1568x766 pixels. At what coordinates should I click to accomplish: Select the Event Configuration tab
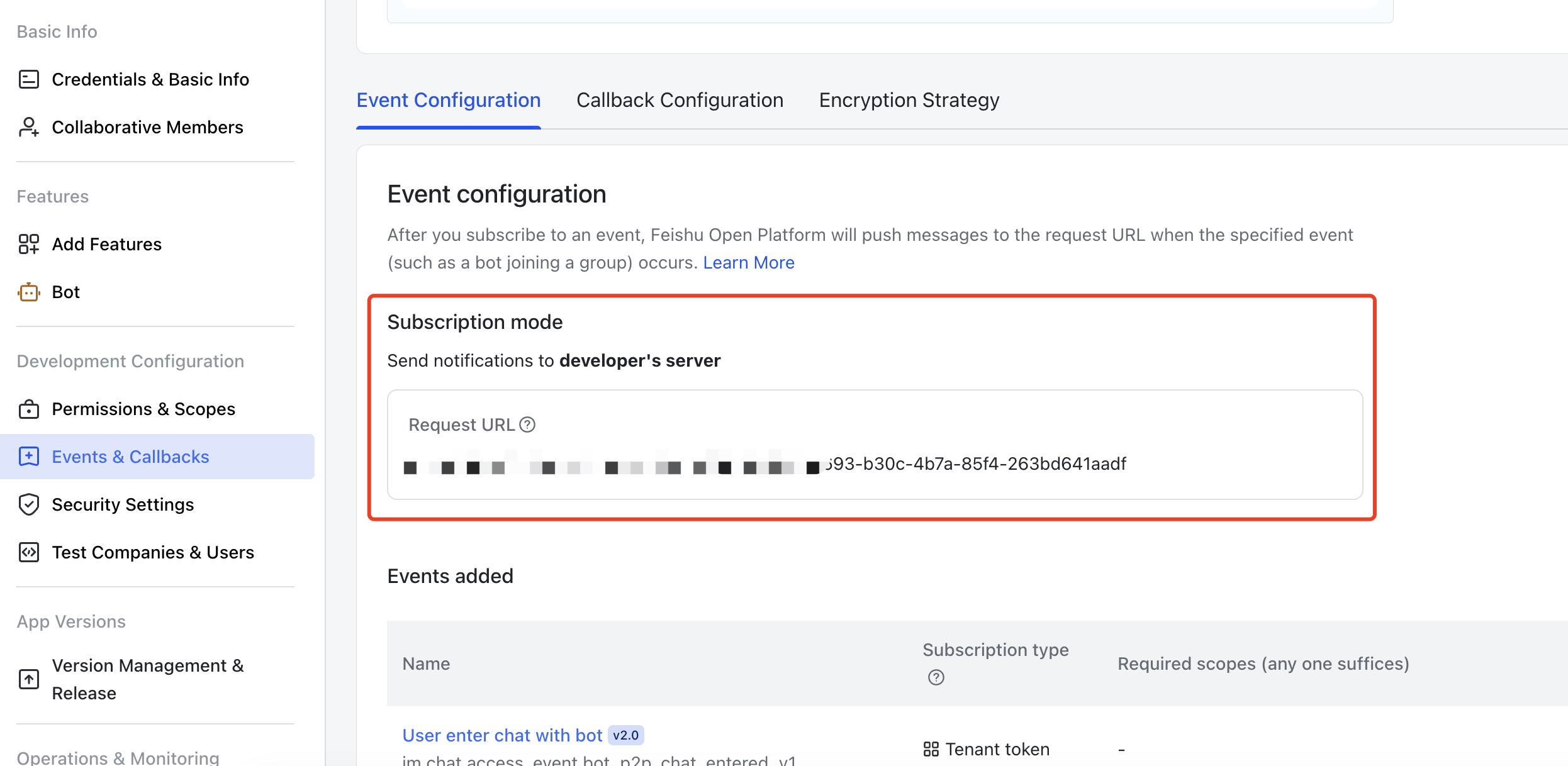pos(448,100)
